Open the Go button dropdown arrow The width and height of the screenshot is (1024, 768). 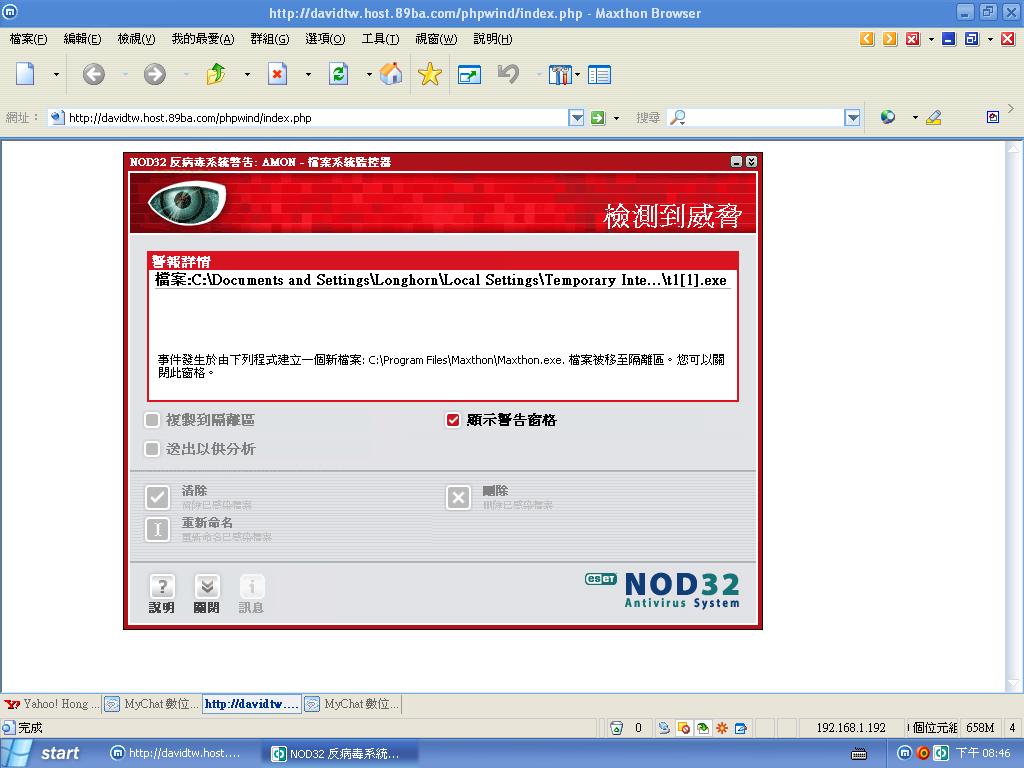coord(616,118)
